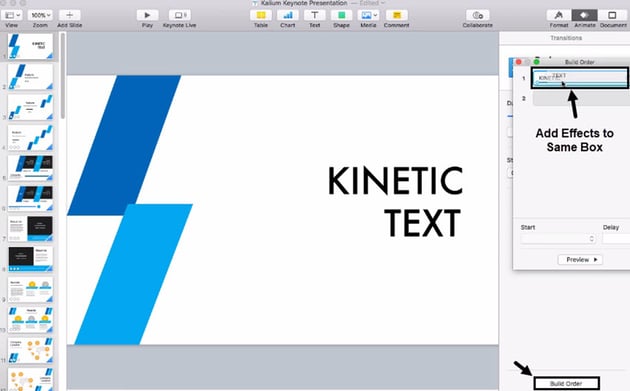Switch to the Animate inspector
The image size is (630, 391).
point(585,15)
